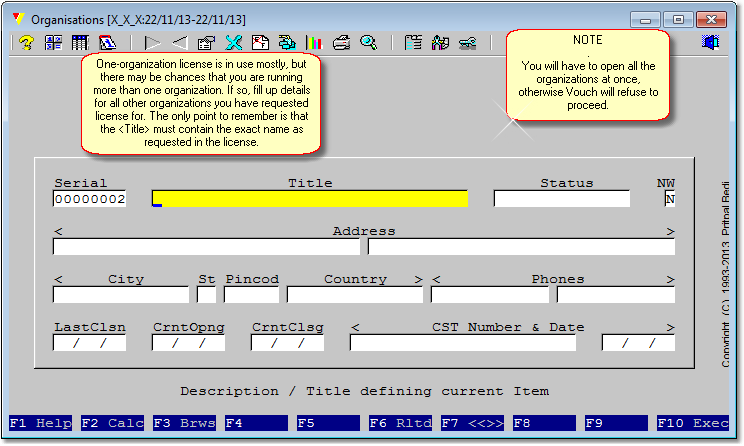Click the printer icon in toolbar

pyautogui.click(x=342, y=43)
